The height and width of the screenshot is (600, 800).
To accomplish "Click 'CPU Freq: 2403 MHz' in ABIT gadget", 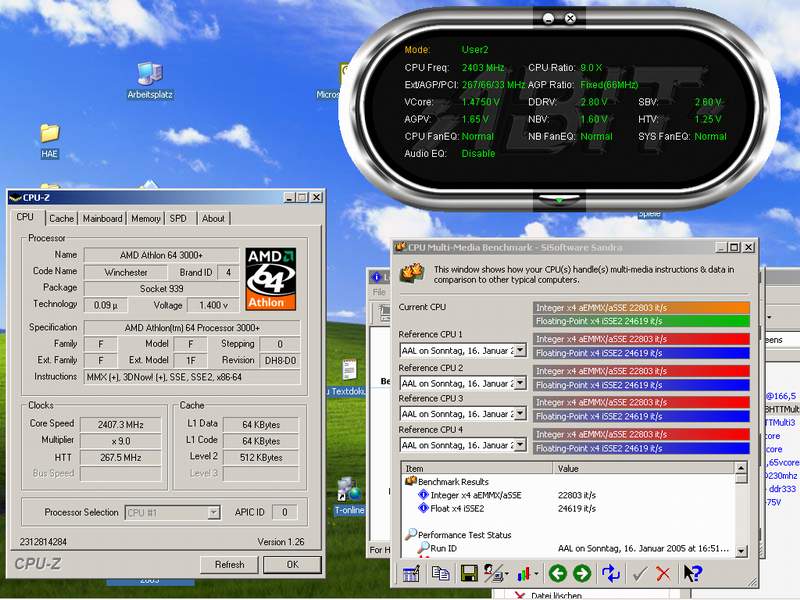I will [x=454, y=67].
